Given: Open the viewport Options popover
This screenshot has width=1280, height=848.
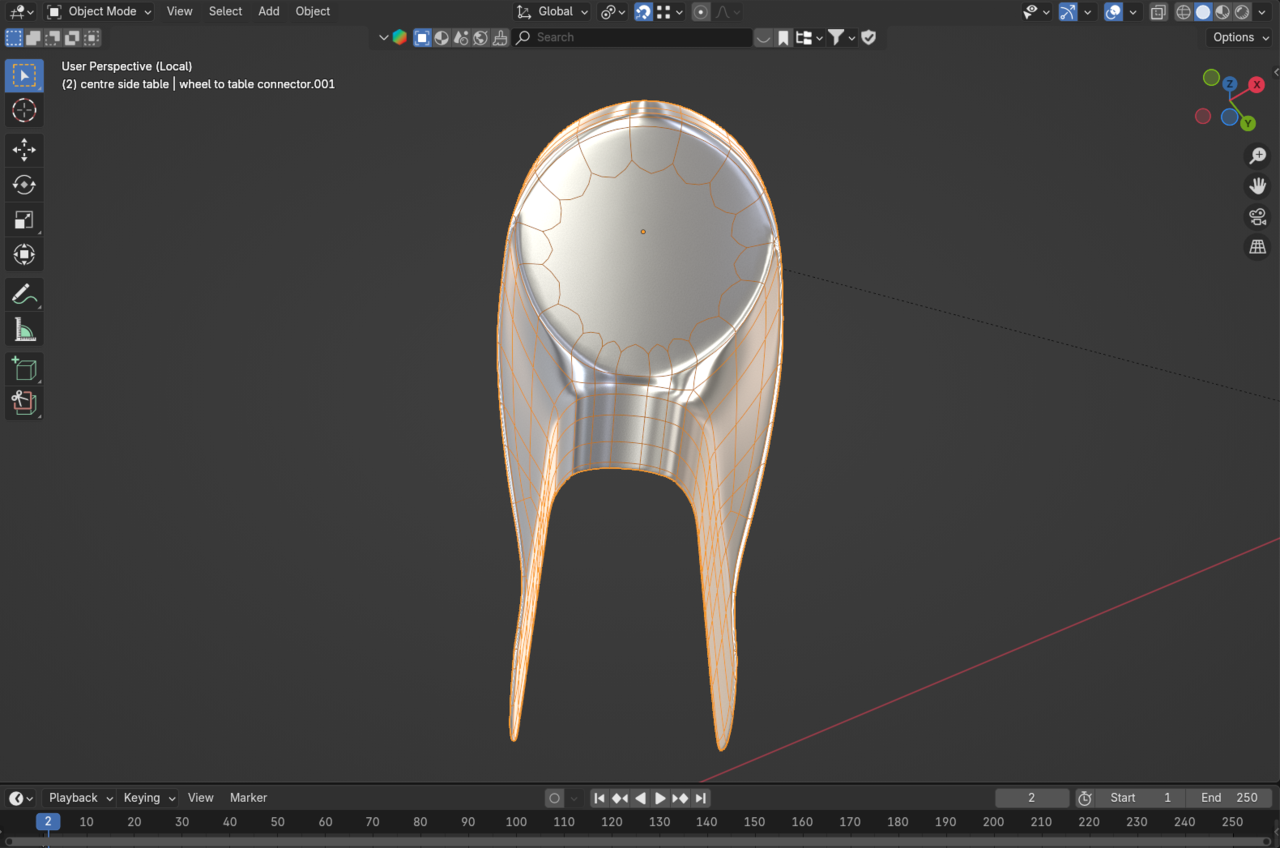Looking at the screenshot, I should point(1238,37).
